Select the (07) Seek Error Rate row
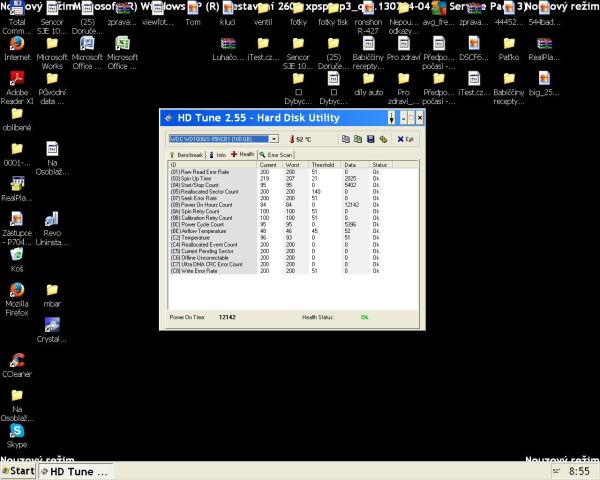The height and width of the screenshot is (480, 600). [x=281, y=198]
